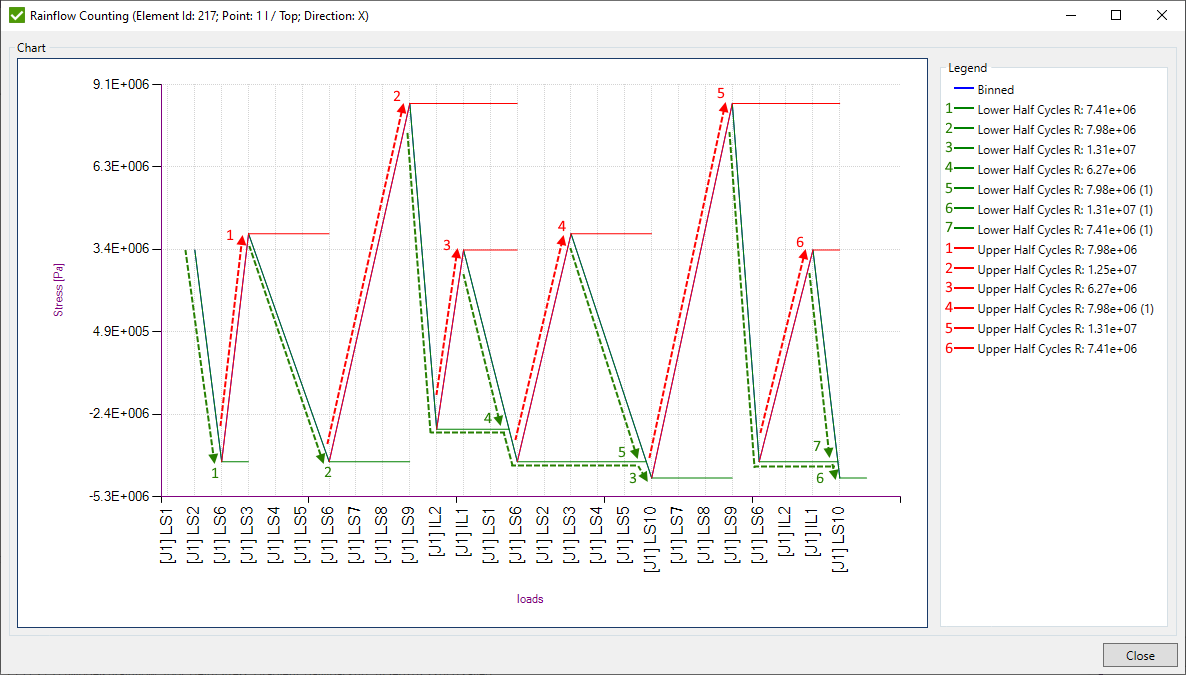Viewport: 1186px width, 675px height.
Task: Click the Stress [Pa] y-axis title
Action: point(58,291)
